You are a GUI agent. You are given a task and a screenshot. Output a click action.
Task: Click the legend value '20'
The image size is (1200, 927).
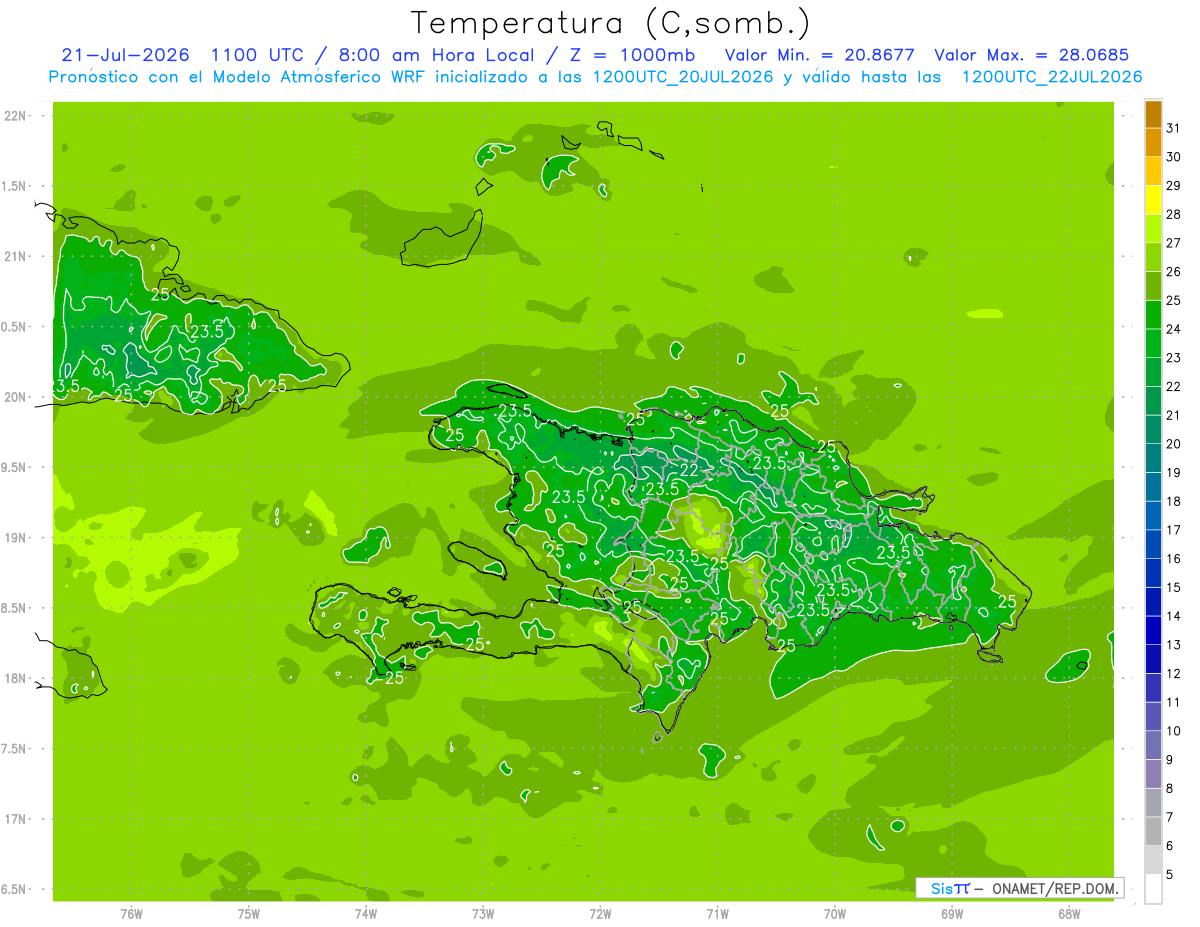pyautogui.click(x=1173, y=443)
